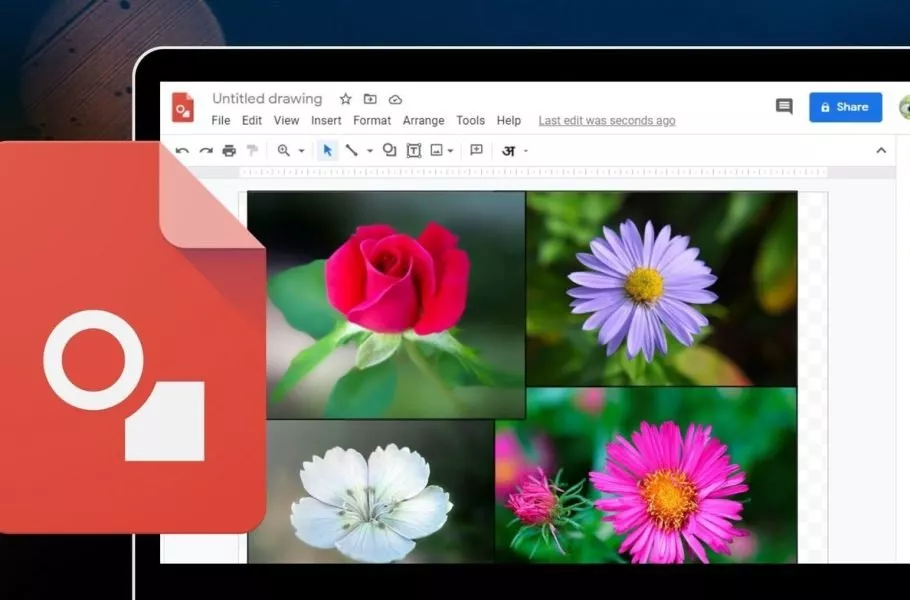Image resolution: width=910 pixels, height=600 pixels.
Task: Open the Help menu
Action: (508, 120)
